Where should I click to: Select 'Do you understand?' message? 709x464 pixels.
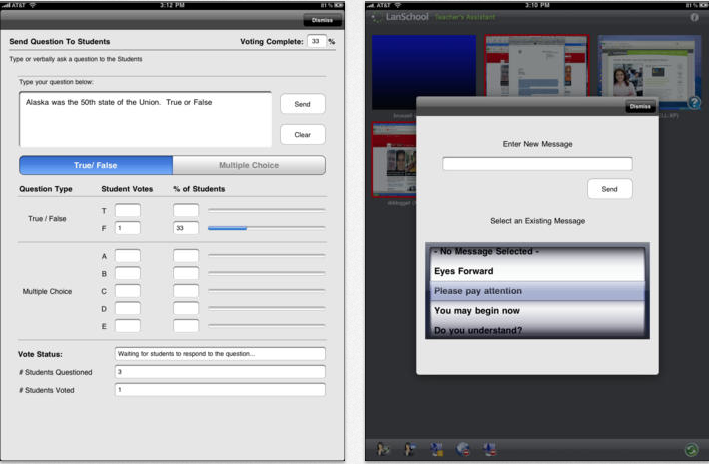537,330
